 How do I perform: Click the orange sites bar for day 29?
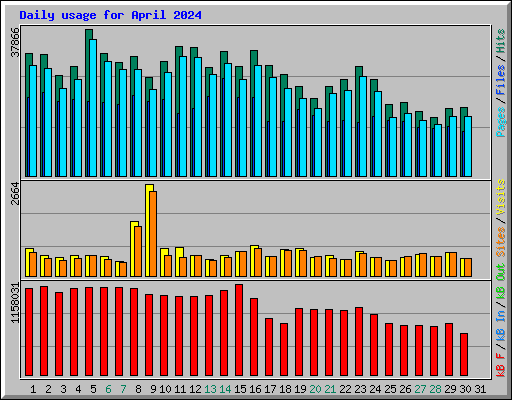click(x=453, y=264)
